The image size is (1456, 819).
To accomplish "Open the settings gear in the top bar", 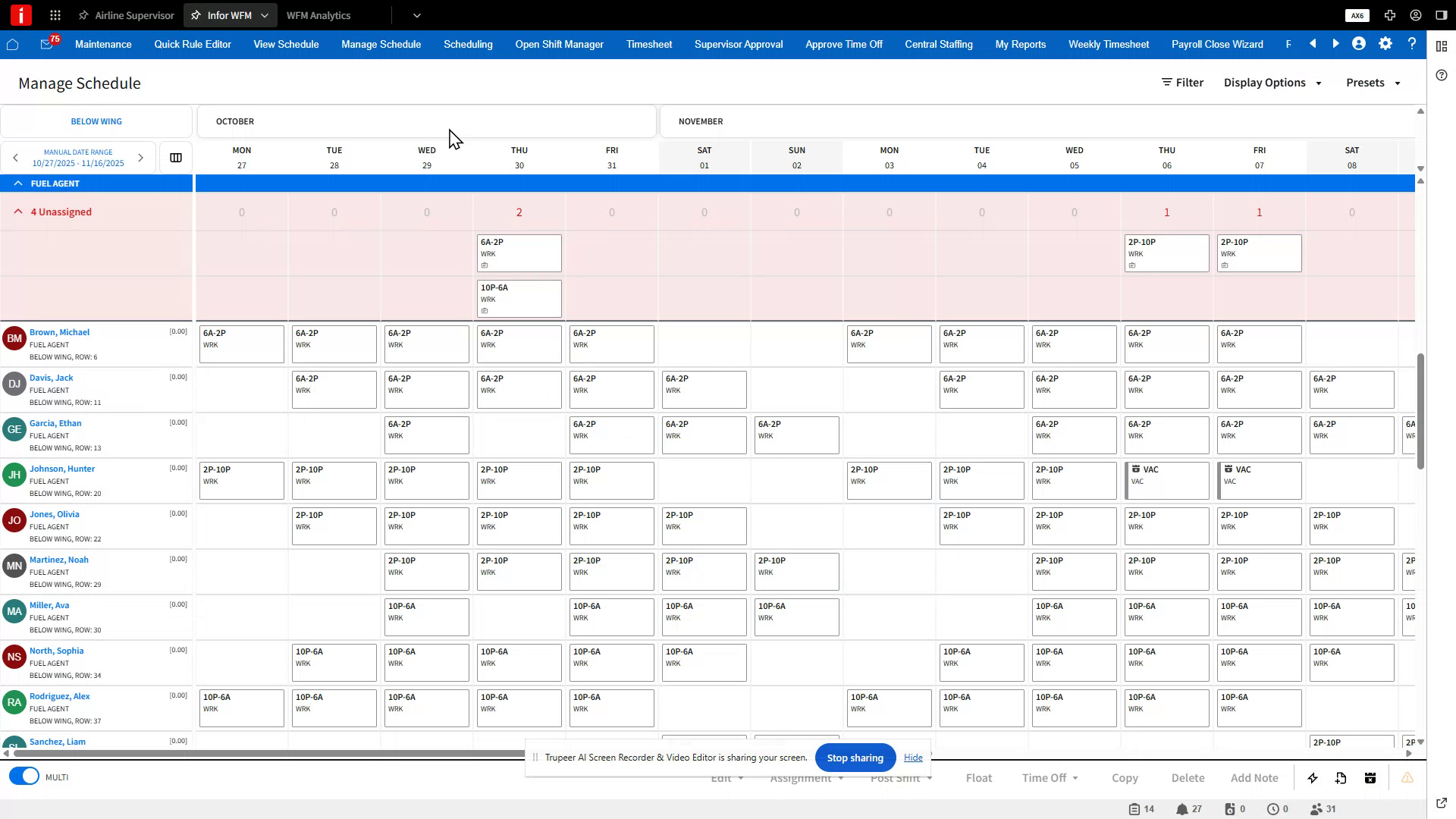I will pyautogui.click(x=1385, y=44).
